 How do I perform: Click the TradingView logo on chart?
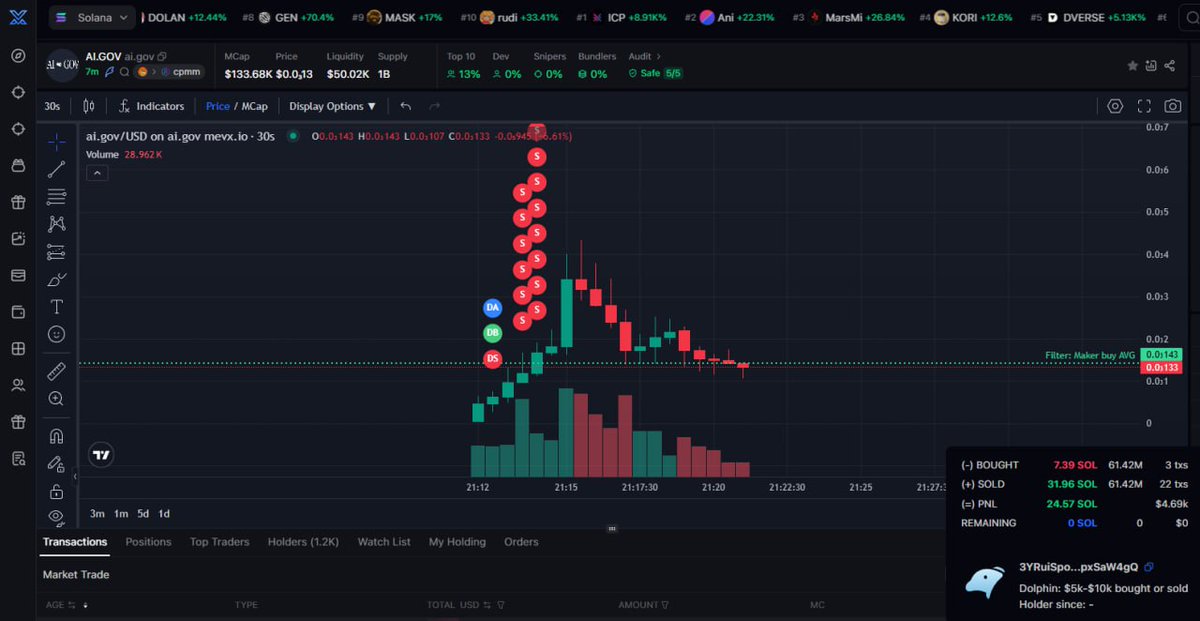(100, 455)
